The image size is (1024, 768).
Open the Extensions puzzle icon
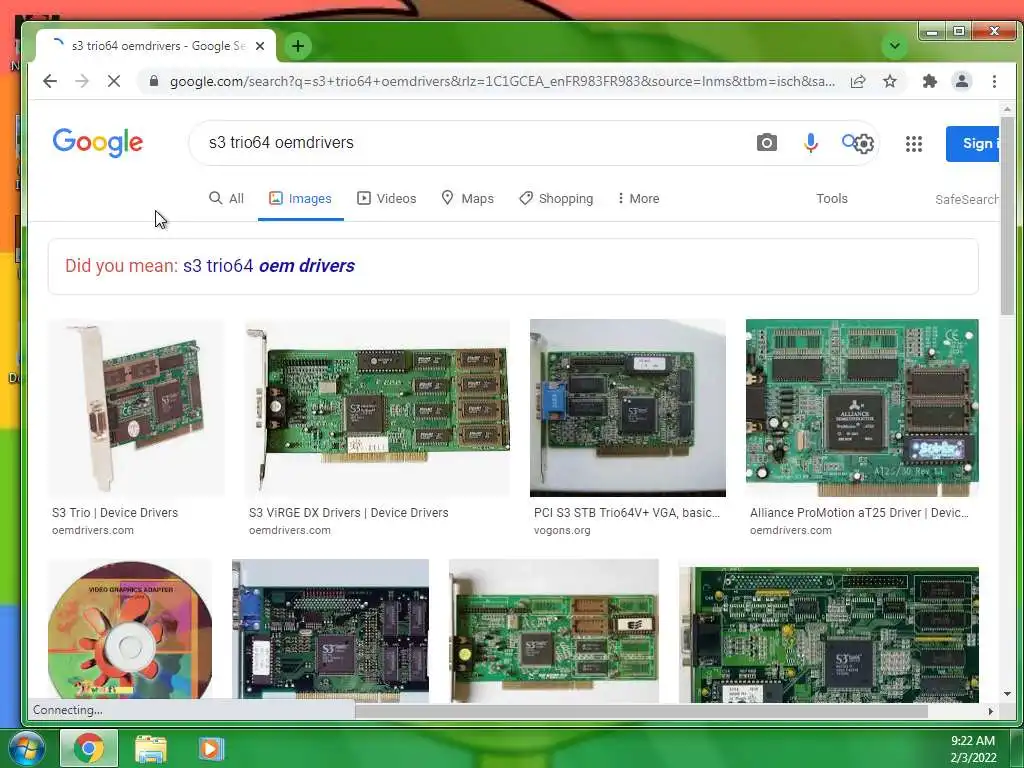click(929, 81)
